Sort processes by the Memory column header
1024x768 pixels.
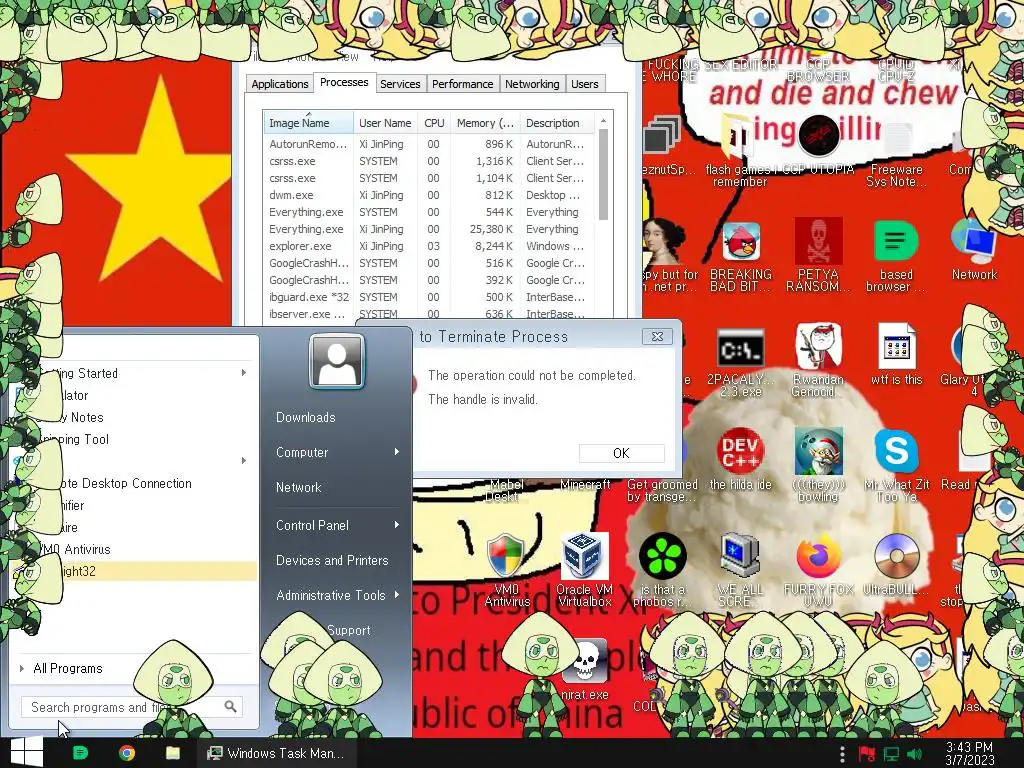[x=485, y=123]
